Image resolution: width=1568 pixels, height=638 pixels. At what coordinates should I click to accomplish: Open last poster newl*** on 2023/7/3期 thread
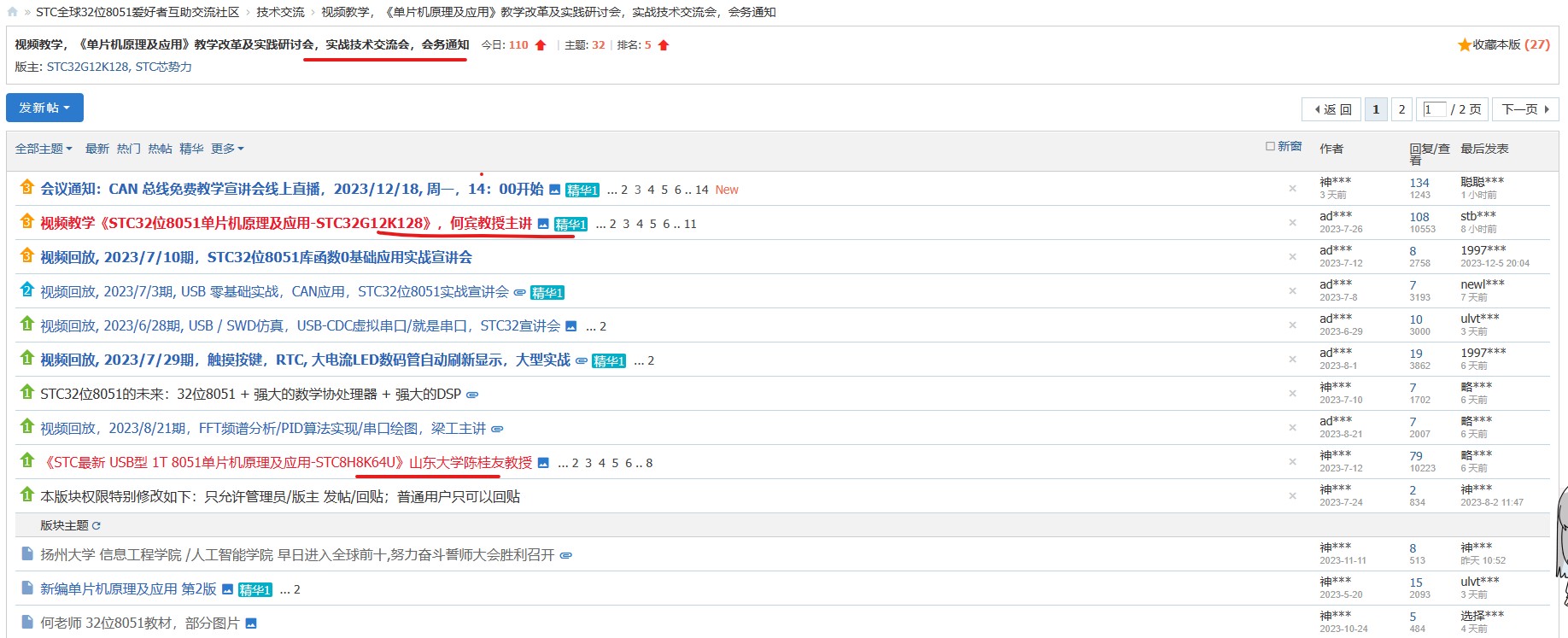coord(1483,284)
